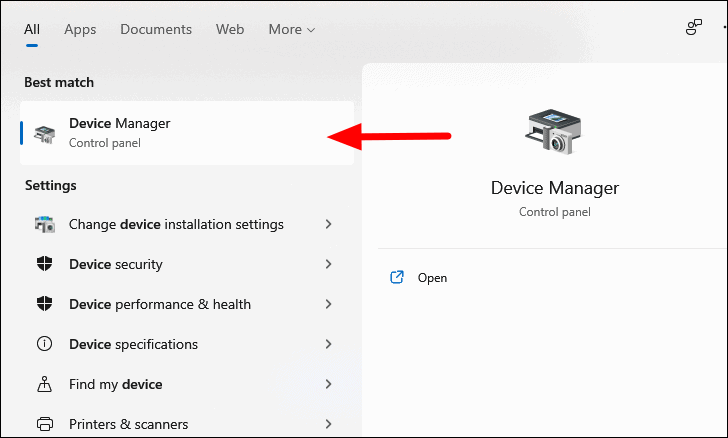The height and width of the screenshot is (438, 728).
Task: Expand Device security chevron arrow
Action: [329, 264]
